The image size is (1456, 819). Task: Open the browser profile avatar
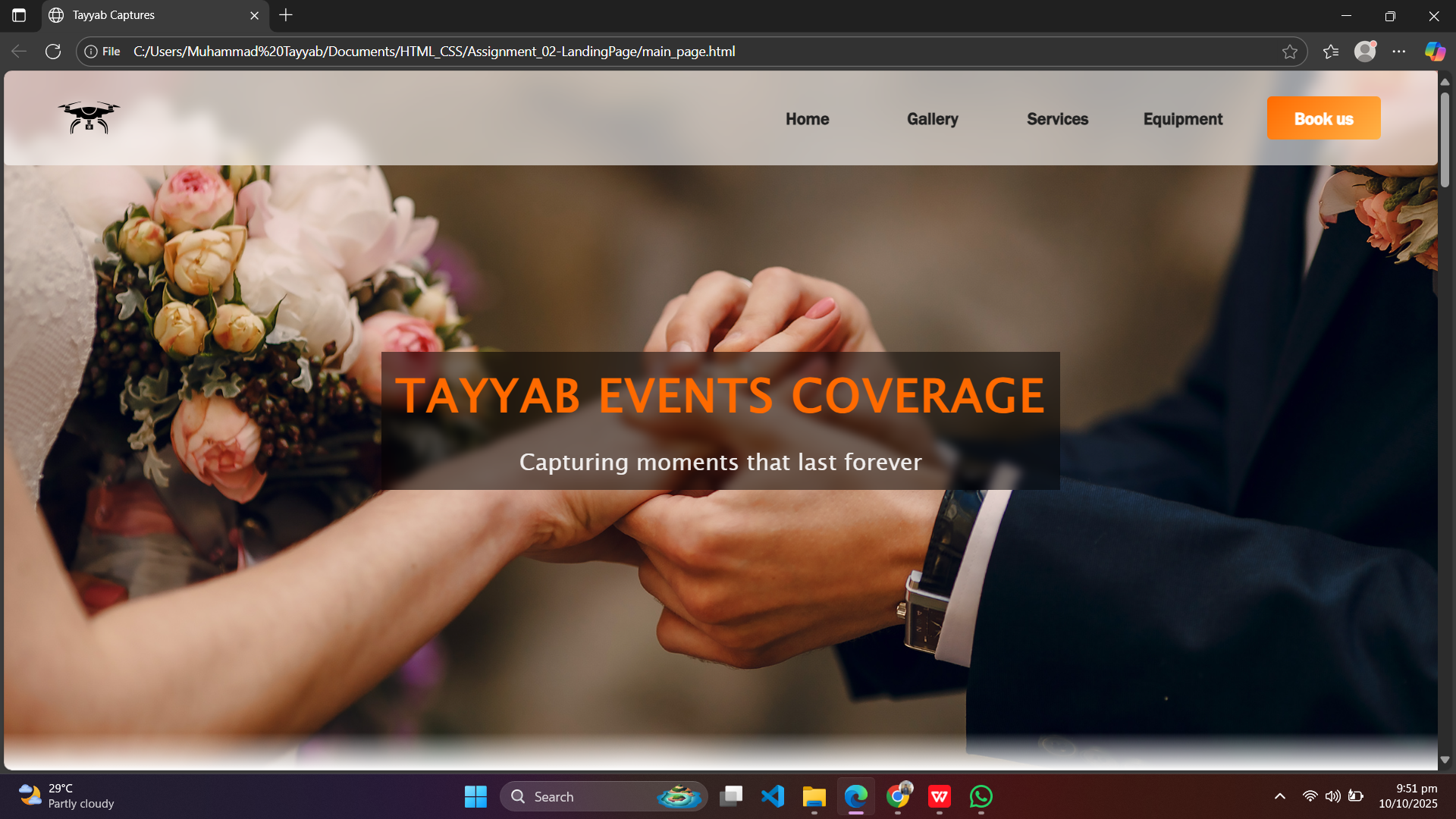point(1365,51)
